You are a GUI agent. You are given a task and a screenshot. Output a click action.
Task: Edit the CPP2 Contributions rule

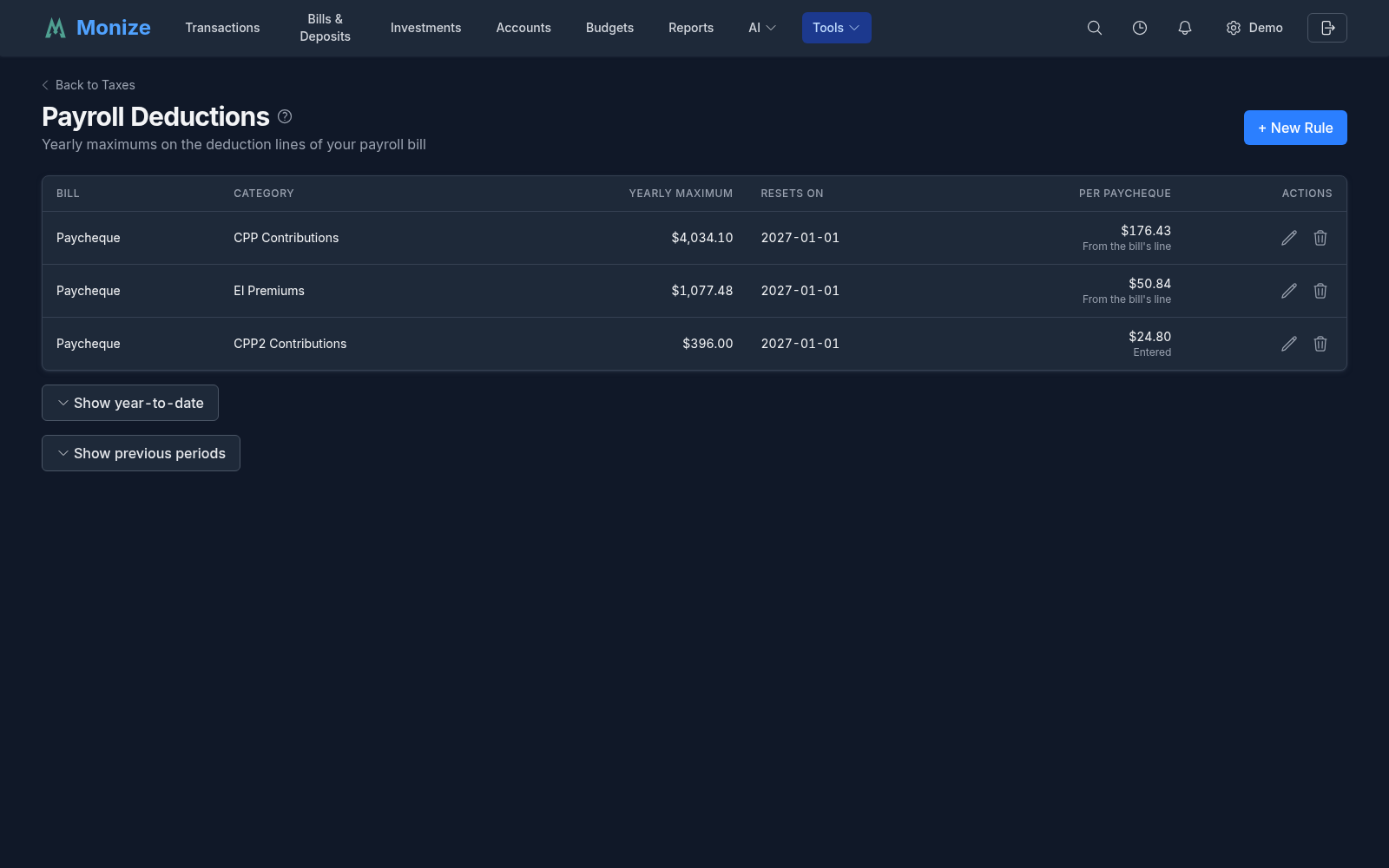(1289, 344)
